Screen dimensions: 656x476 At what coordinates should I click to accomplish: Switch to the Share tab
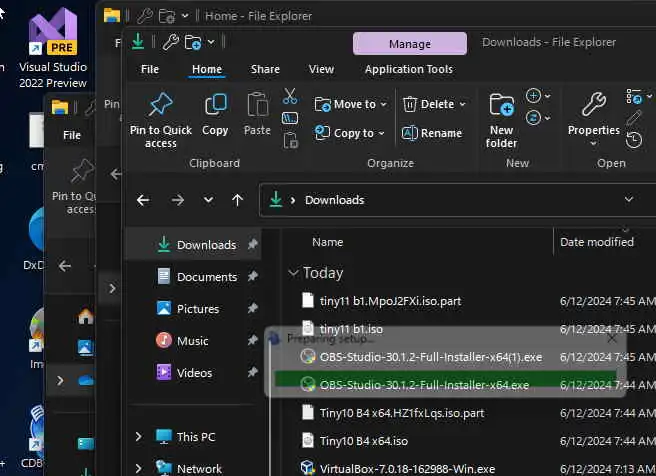(265, 69)
